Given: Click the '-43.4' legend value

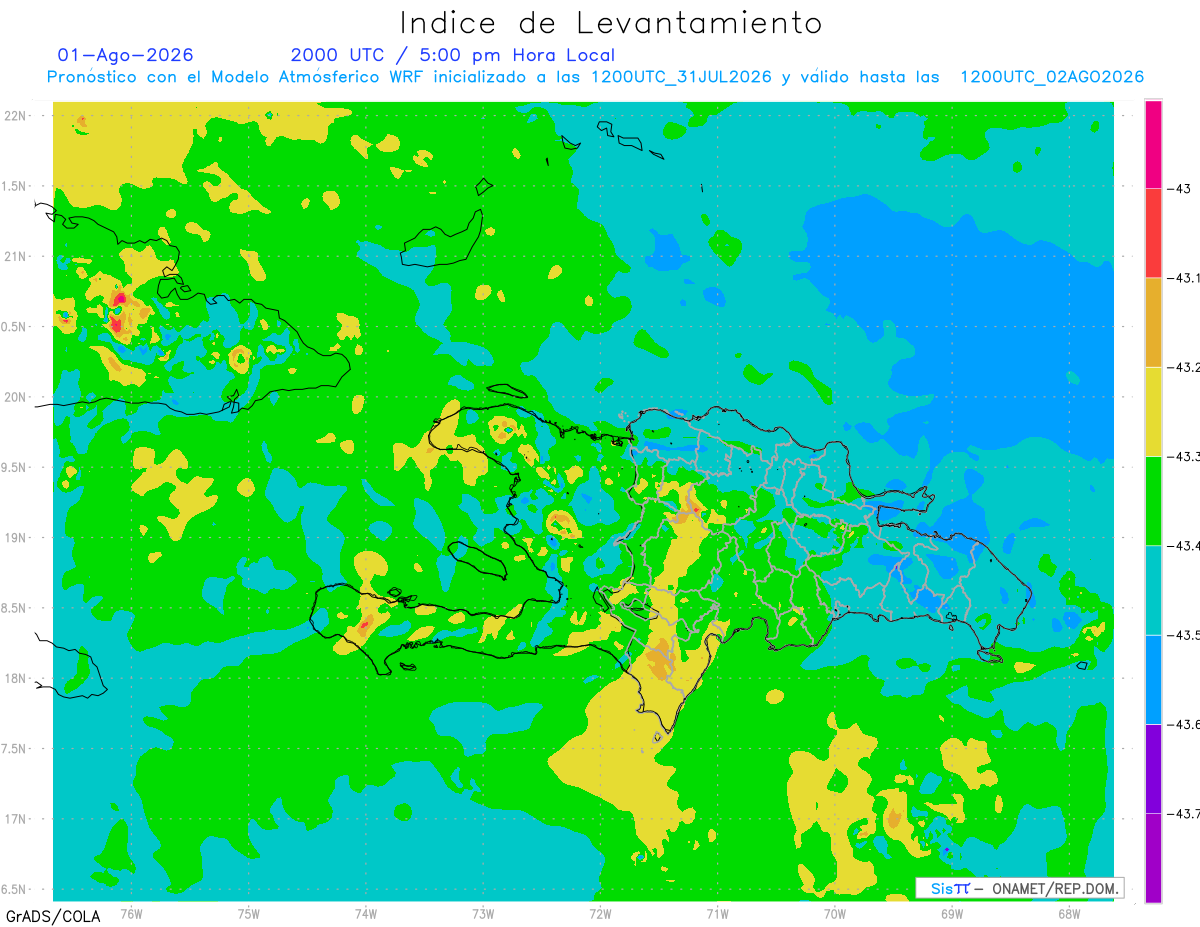Looking at the screenshot, I should [x=1184, y=545].
